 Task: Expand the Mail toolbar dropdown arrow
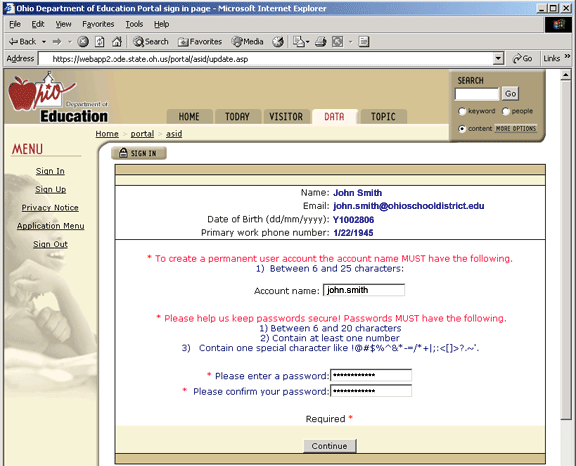click(307, 42)
